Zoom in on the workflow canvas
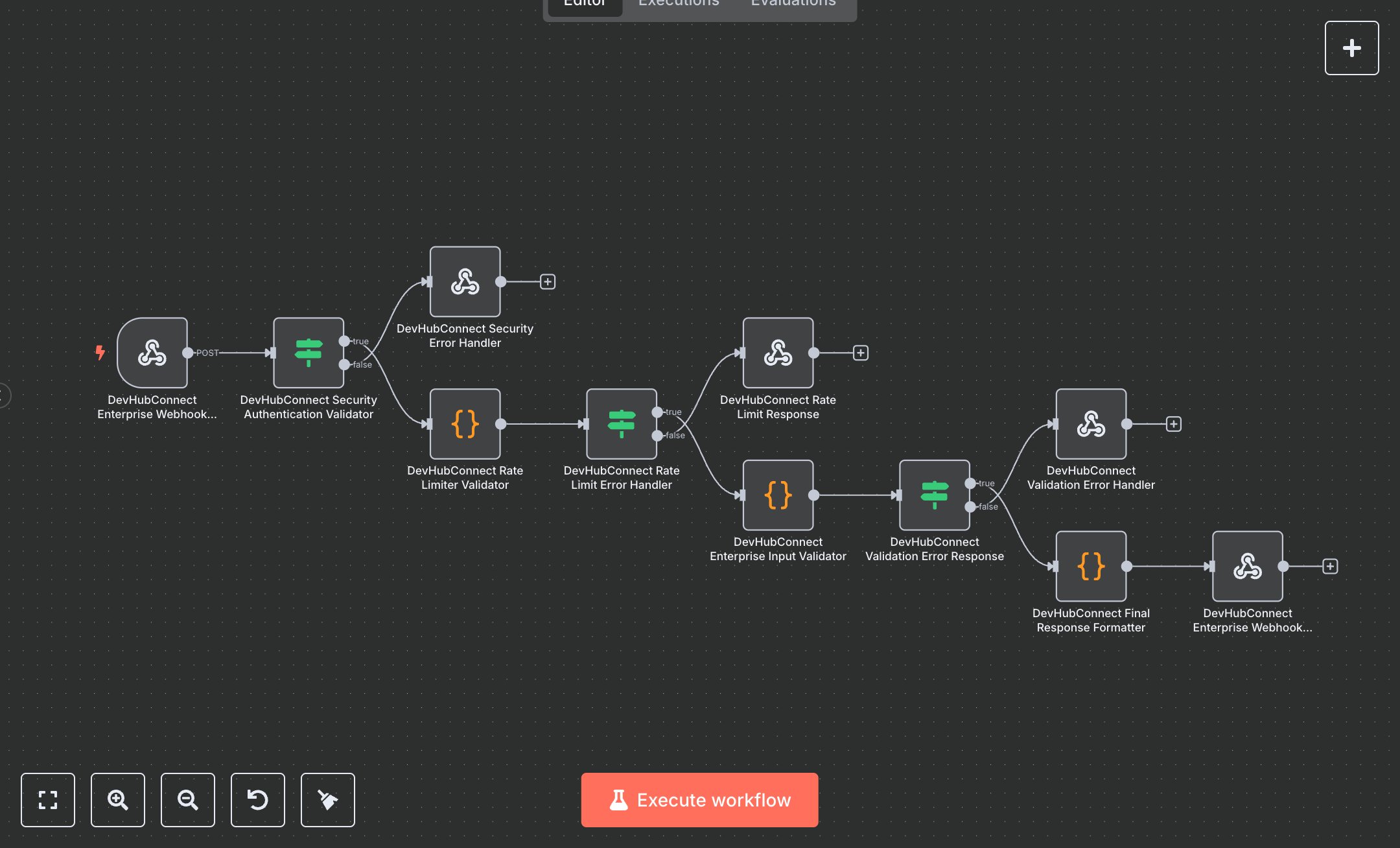This screenshot has width=1400, height=848. (118, 800)
